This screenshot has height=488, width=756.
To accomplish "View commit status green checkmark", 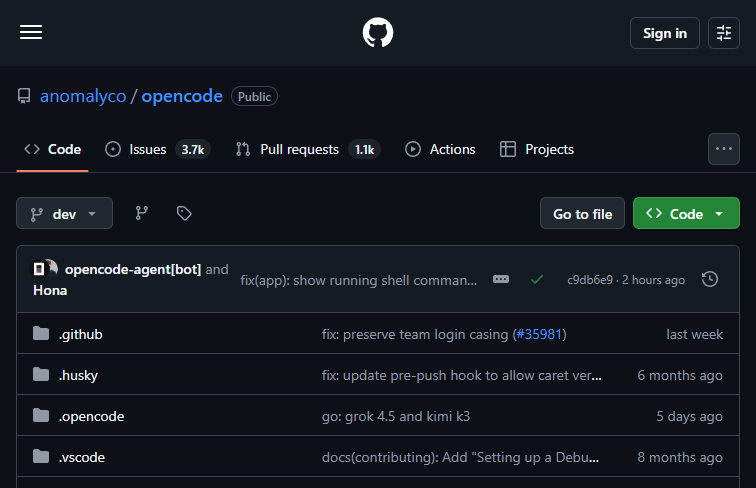I will 537,280.
